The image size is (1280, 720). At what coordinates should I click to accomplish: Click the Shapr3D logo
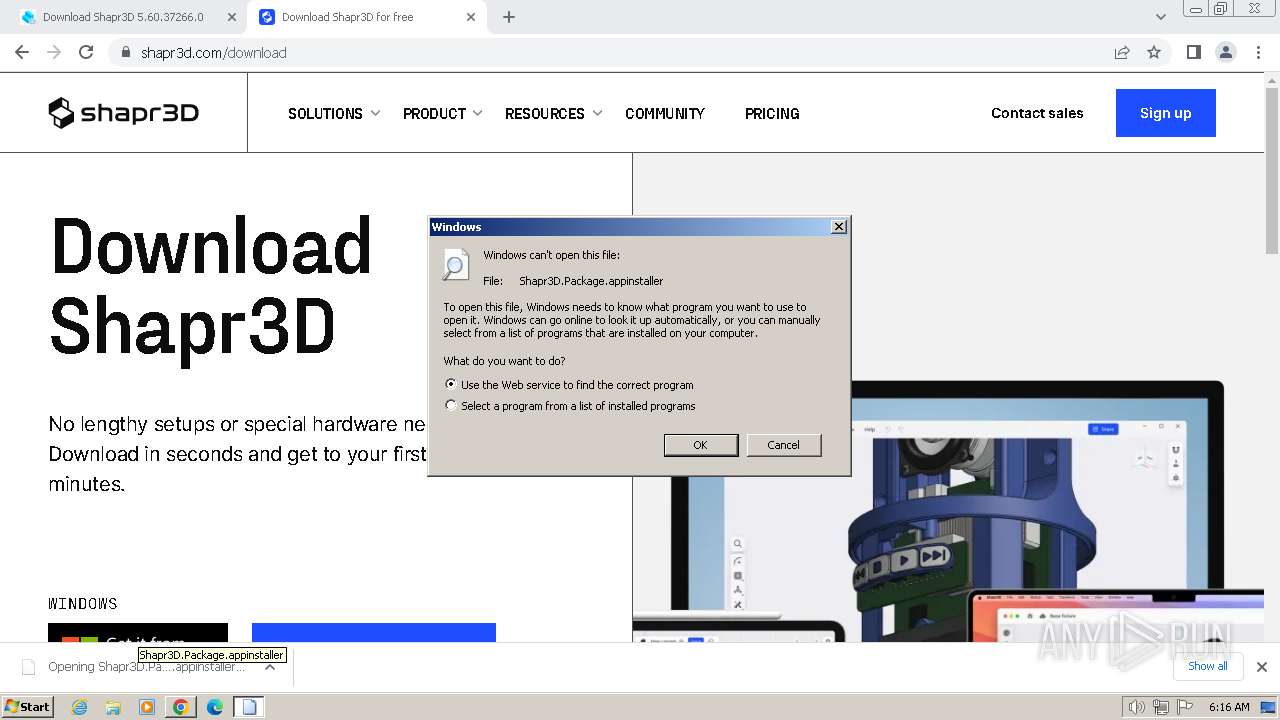coord(124,113)
